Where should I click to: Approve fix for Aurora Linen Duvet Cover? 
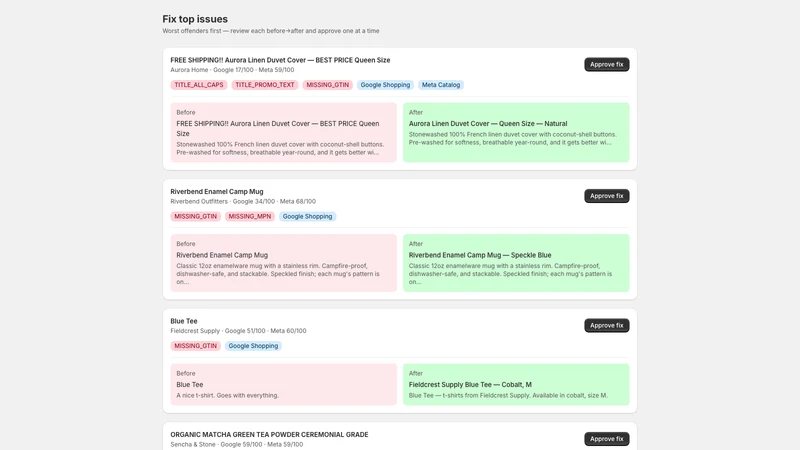coord(607,64)
